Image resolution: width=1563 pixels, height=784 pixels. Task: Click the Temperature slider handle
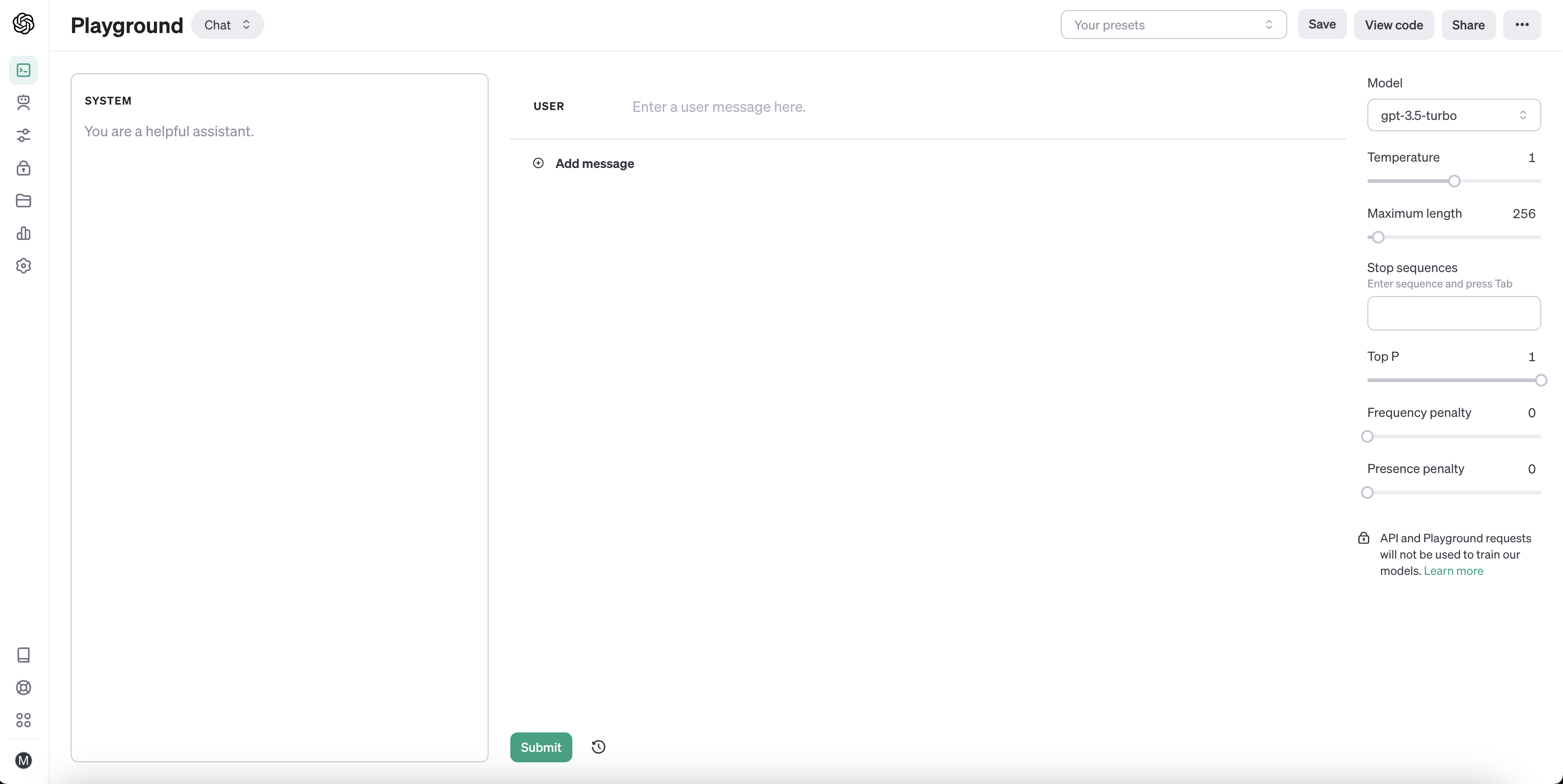click(x=1454, y=182)
